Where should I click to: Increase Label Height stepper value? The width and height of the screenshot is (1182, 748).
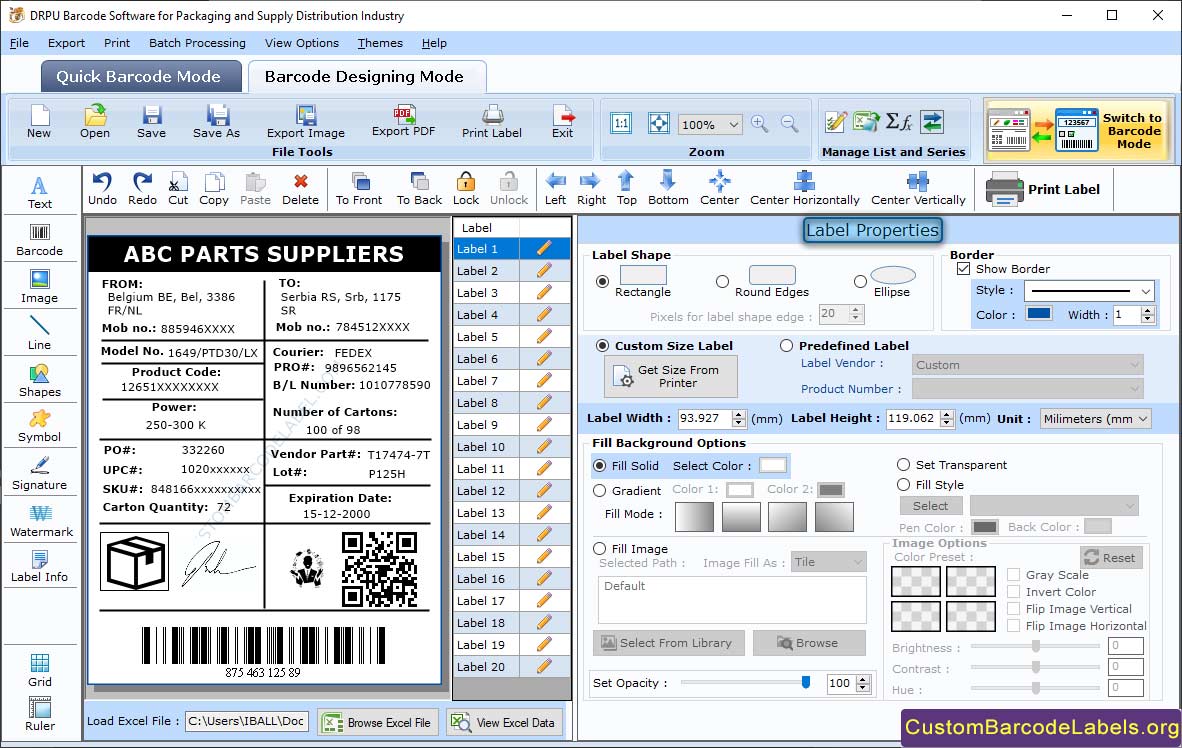point(947,414)
